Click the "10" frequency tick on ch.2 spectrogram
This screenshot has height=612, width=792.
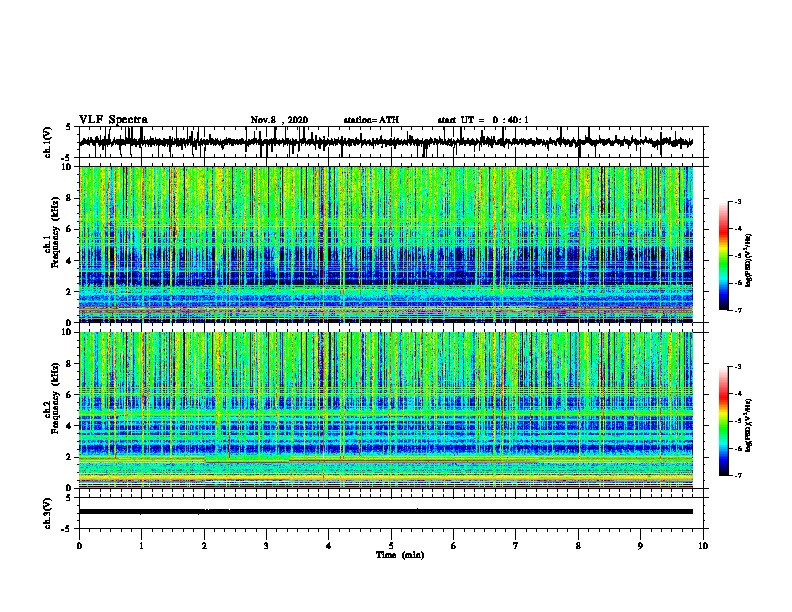(x=68, y=332)
